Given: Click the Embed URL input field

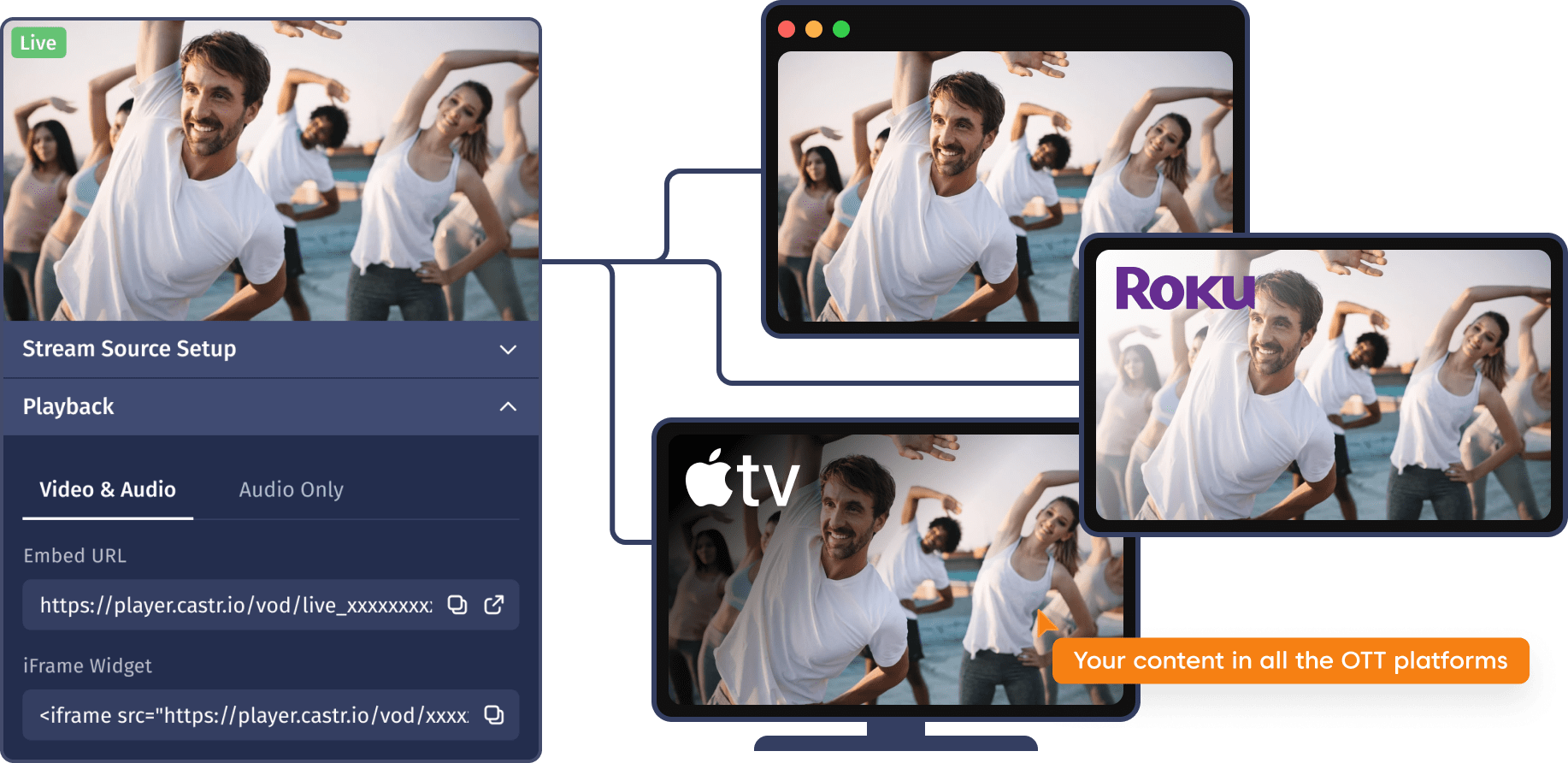Looking at the screenshot, I should (271, 605).
